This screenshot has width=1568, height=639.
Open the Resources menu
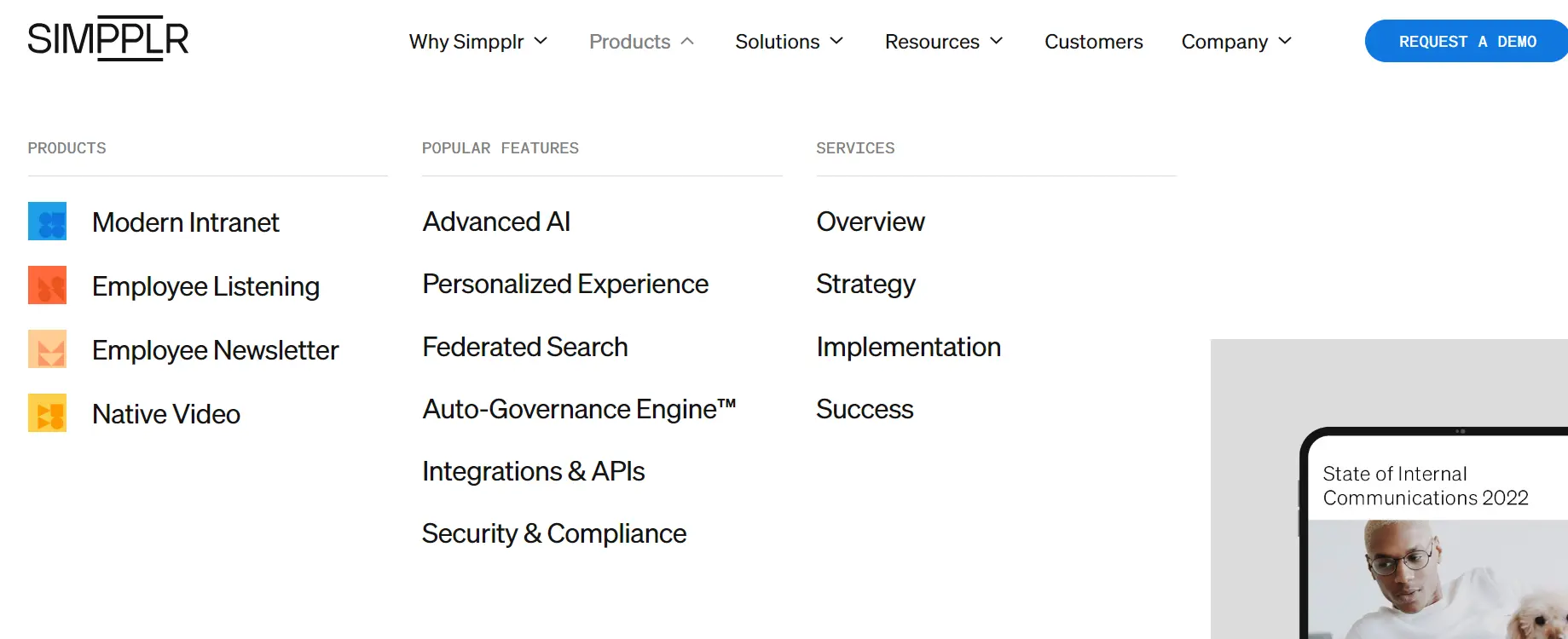point(932,42)
